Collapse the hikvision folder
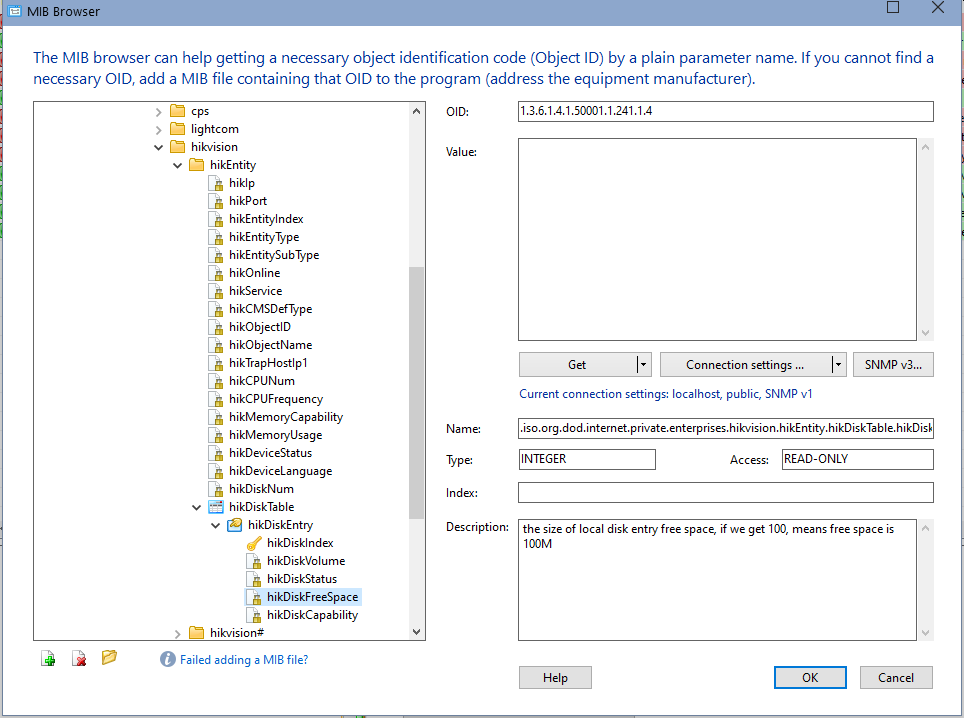The height and width of the screenshot is (718, 964). coord(159,148)
